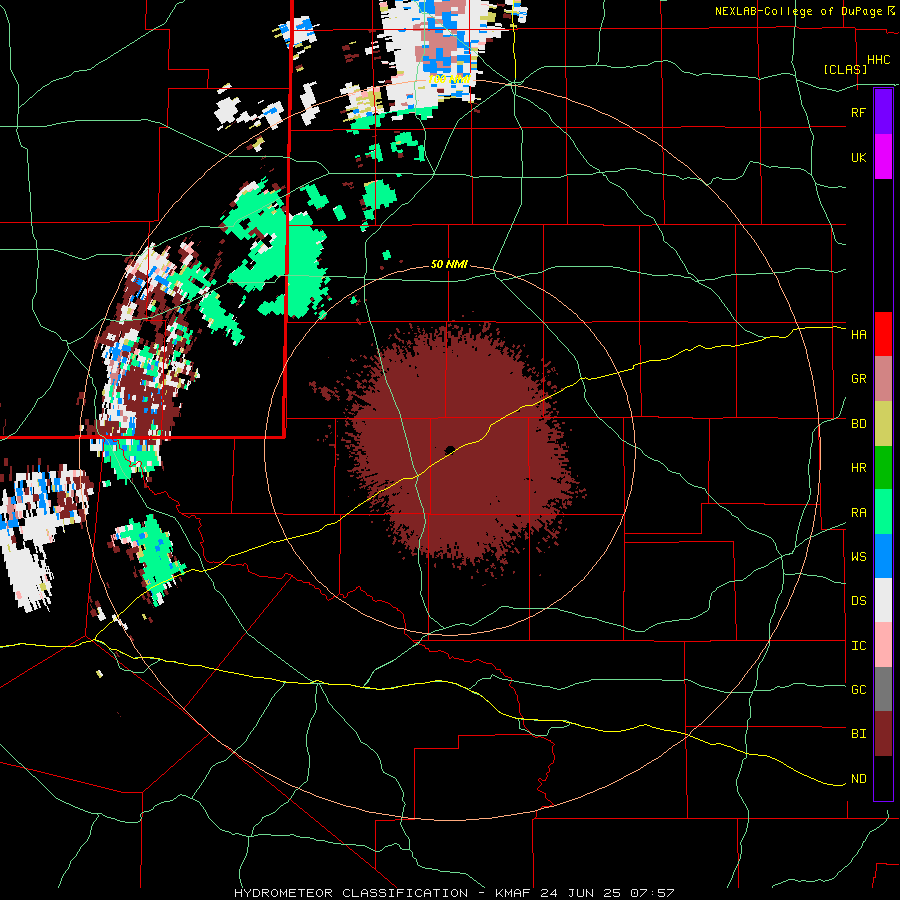
Task: Click the 50 NMI range ring label
Action: (x=449, y=264)
